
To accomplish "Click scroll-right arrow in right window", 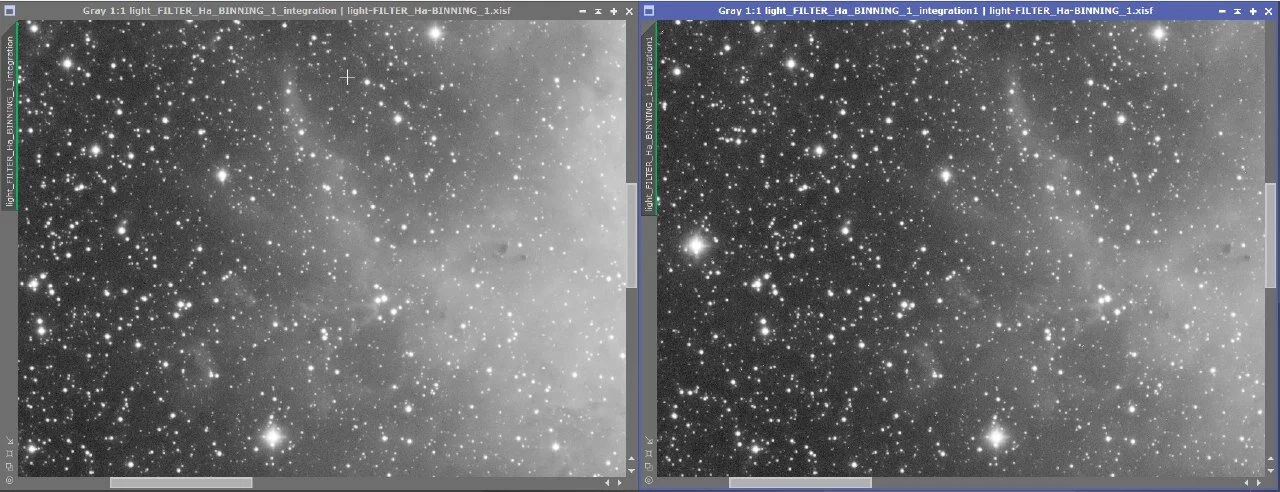I will pos(1258,483).
